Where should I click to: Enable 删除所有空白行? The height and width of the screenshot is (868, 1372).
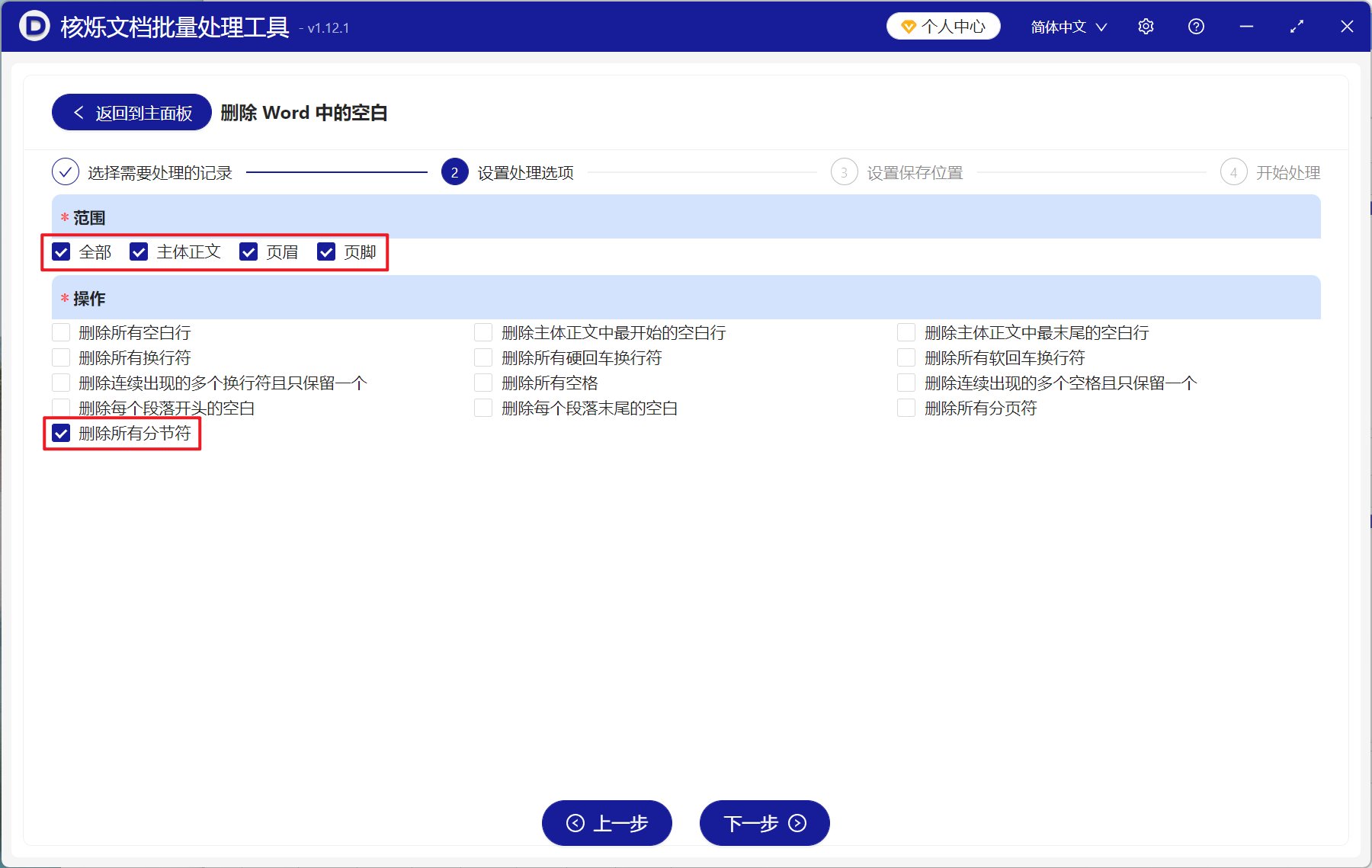tap(60, 332)
